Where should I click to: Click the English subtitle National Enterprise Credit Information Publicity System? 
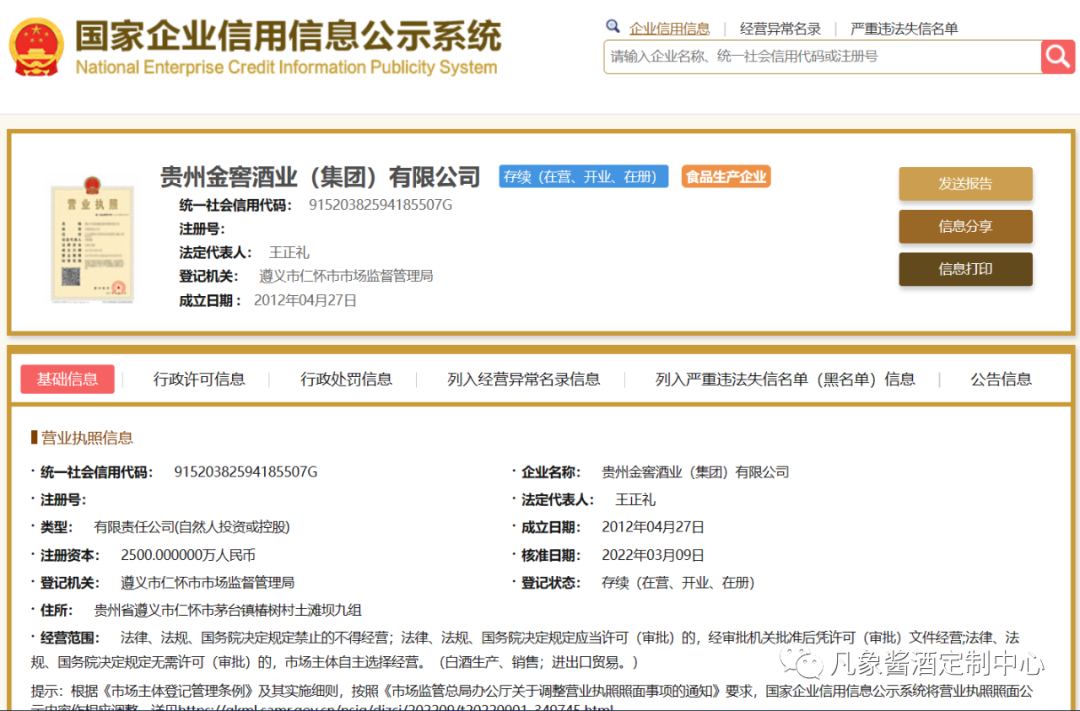pos(286,68)
